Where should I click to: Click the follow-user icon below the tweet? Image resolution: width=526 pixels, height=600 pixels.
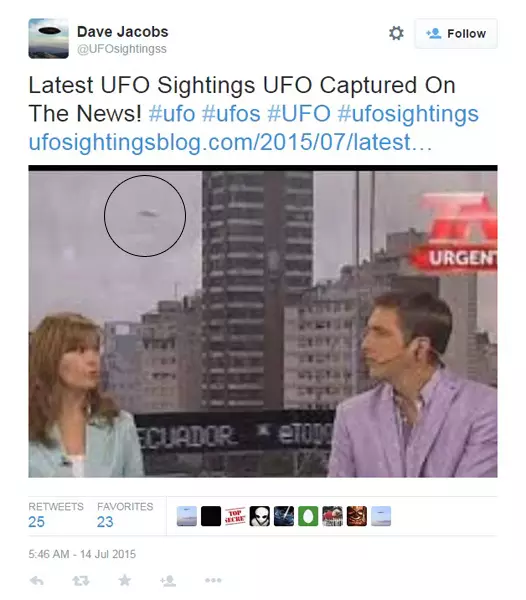click(x=168, y=581)
